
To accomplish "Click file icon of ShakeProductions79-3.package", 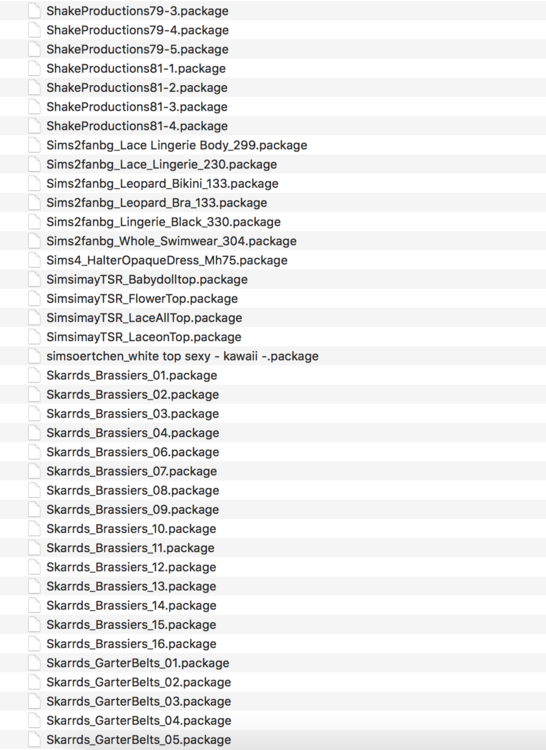I will (x=34, y=11).
